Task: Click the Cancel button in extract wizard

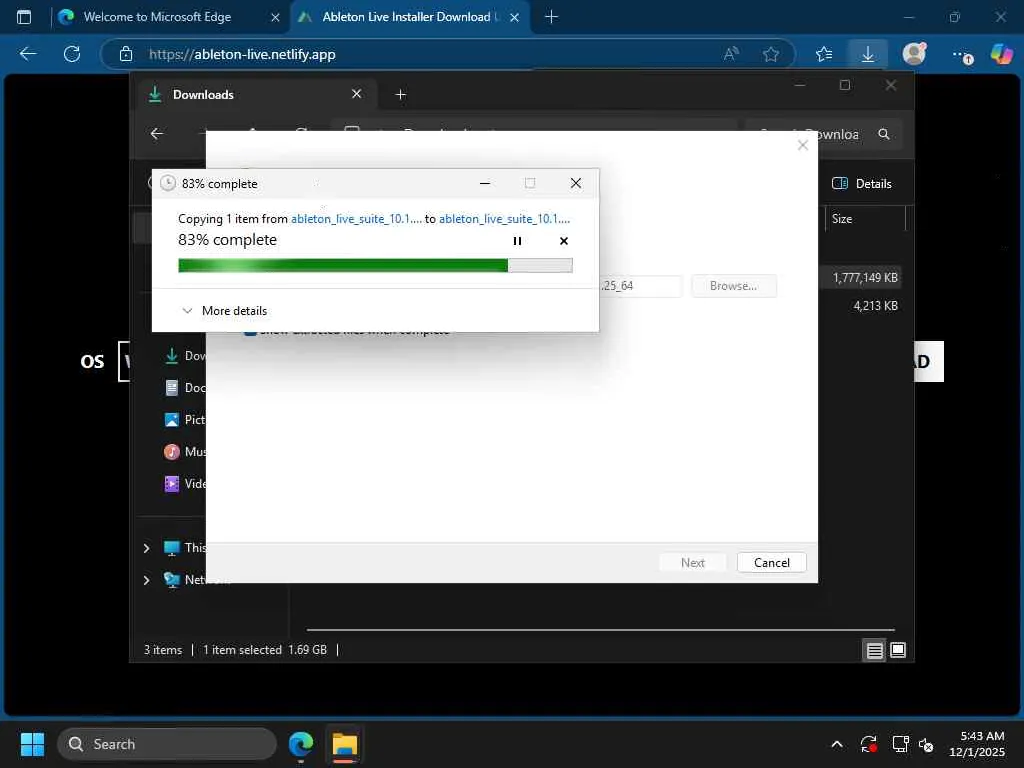Action: [771, 562]
